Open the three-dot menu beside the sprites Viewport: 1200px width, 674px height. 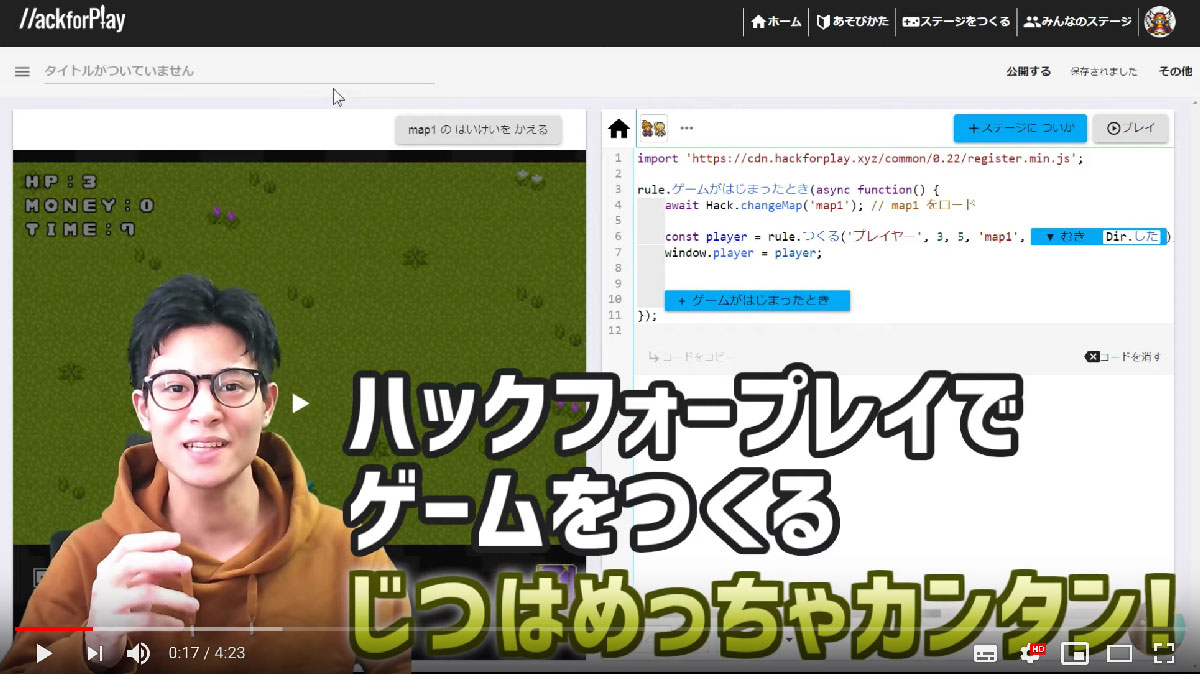[687, 128]
